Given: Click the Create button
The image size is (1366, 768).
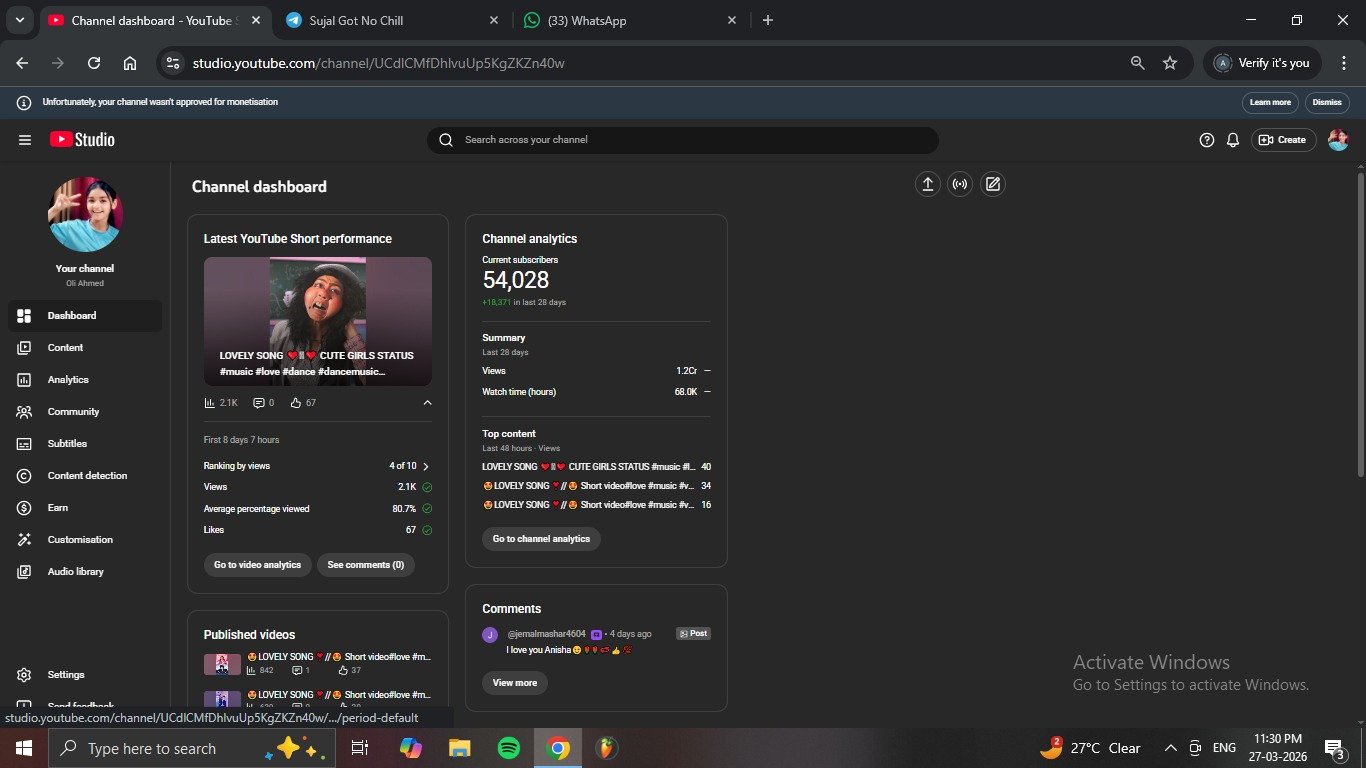Looking at the screenshot, I should tap(1283, 140).
